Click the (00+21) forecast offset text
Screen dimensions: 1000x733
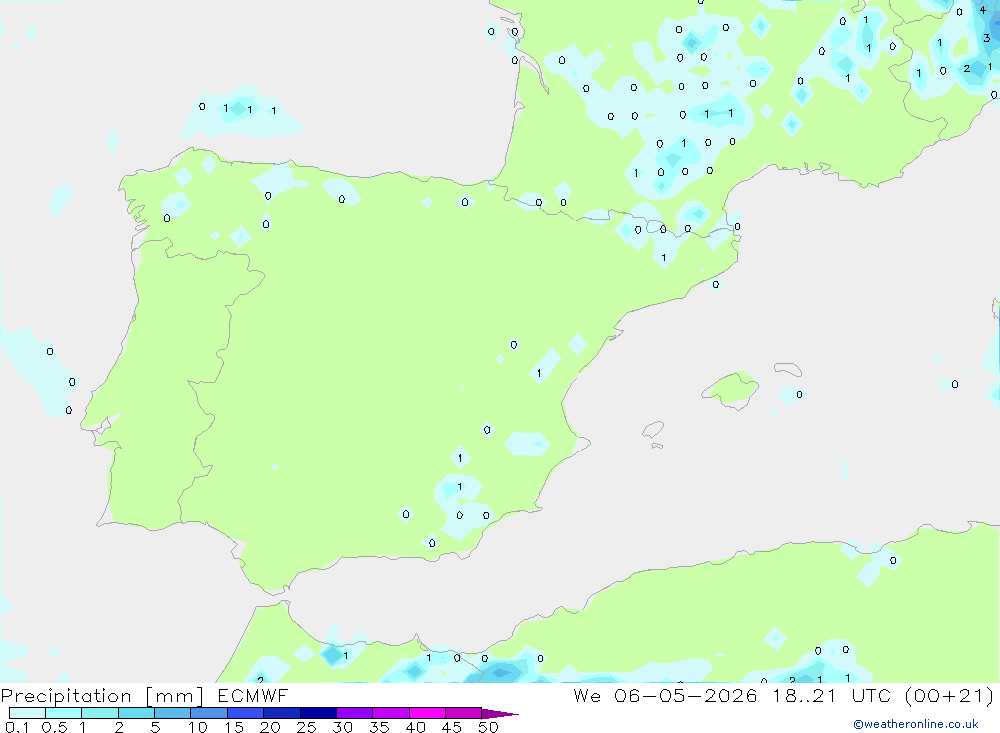tap(949, 695)
